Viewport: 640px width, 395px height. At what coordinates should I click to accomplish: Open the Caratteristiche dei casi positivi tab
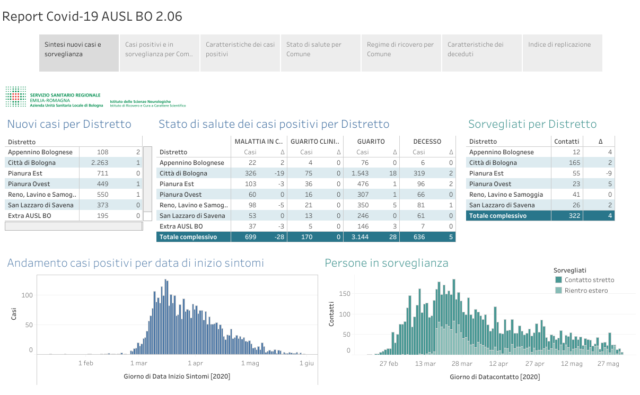tap(240, 53)
